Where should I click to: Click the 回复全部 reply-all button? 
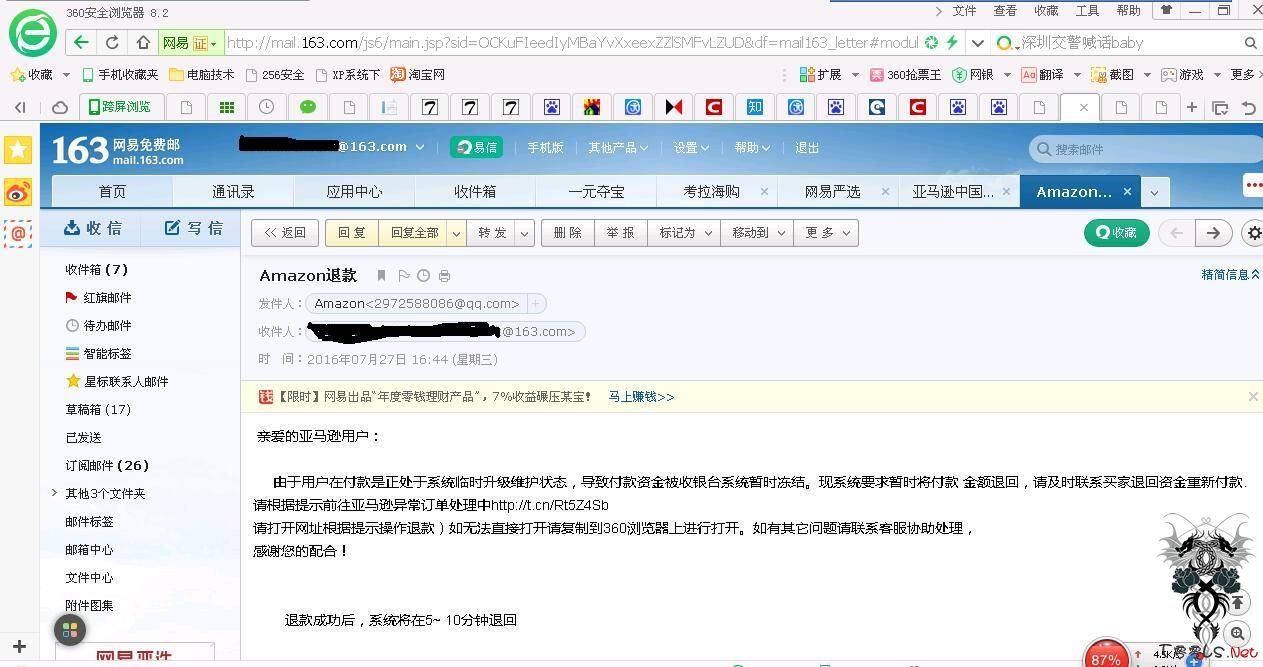pyautogui.click(x=414, y=232)
